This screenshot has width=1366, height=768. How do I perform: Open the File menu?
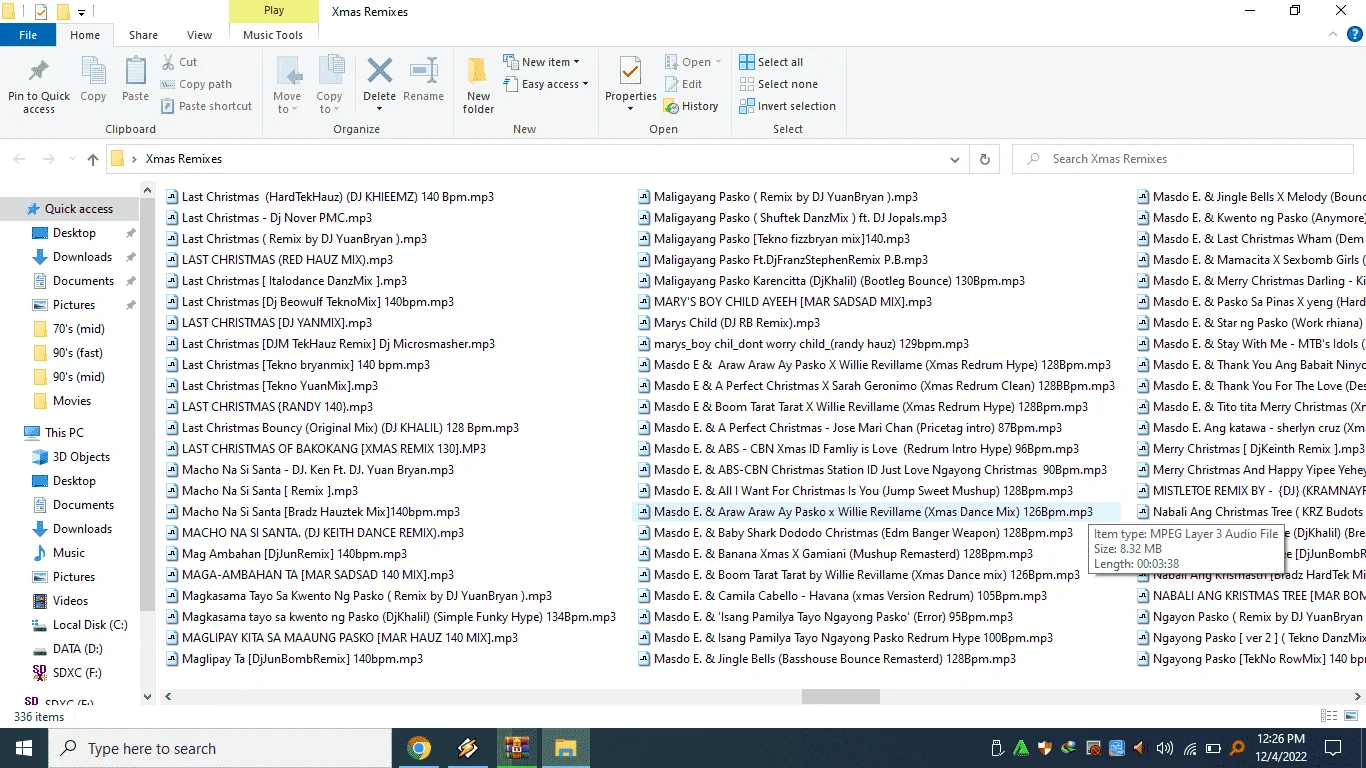pyautogui.click(x=28, y=35)
